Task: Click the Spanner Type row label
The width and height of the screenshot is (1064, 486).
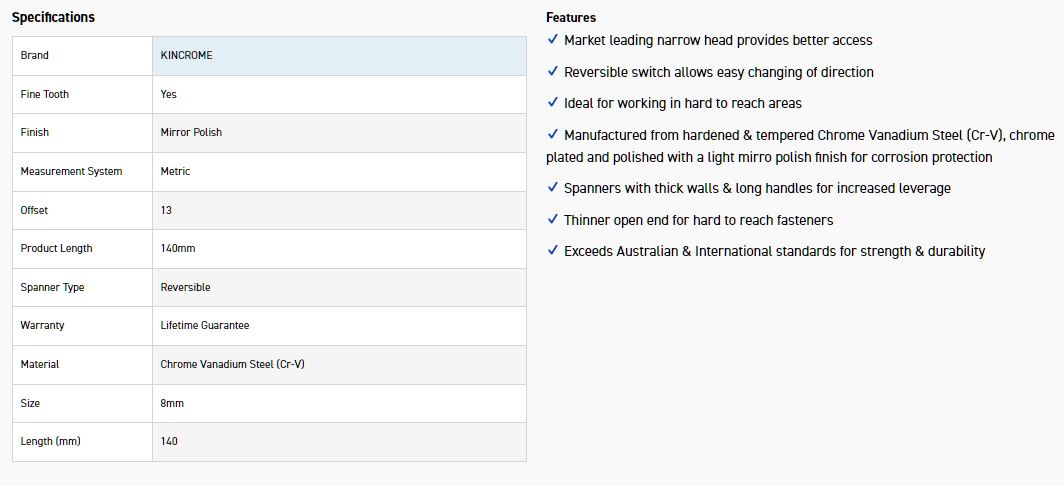Action: [52, 288]
